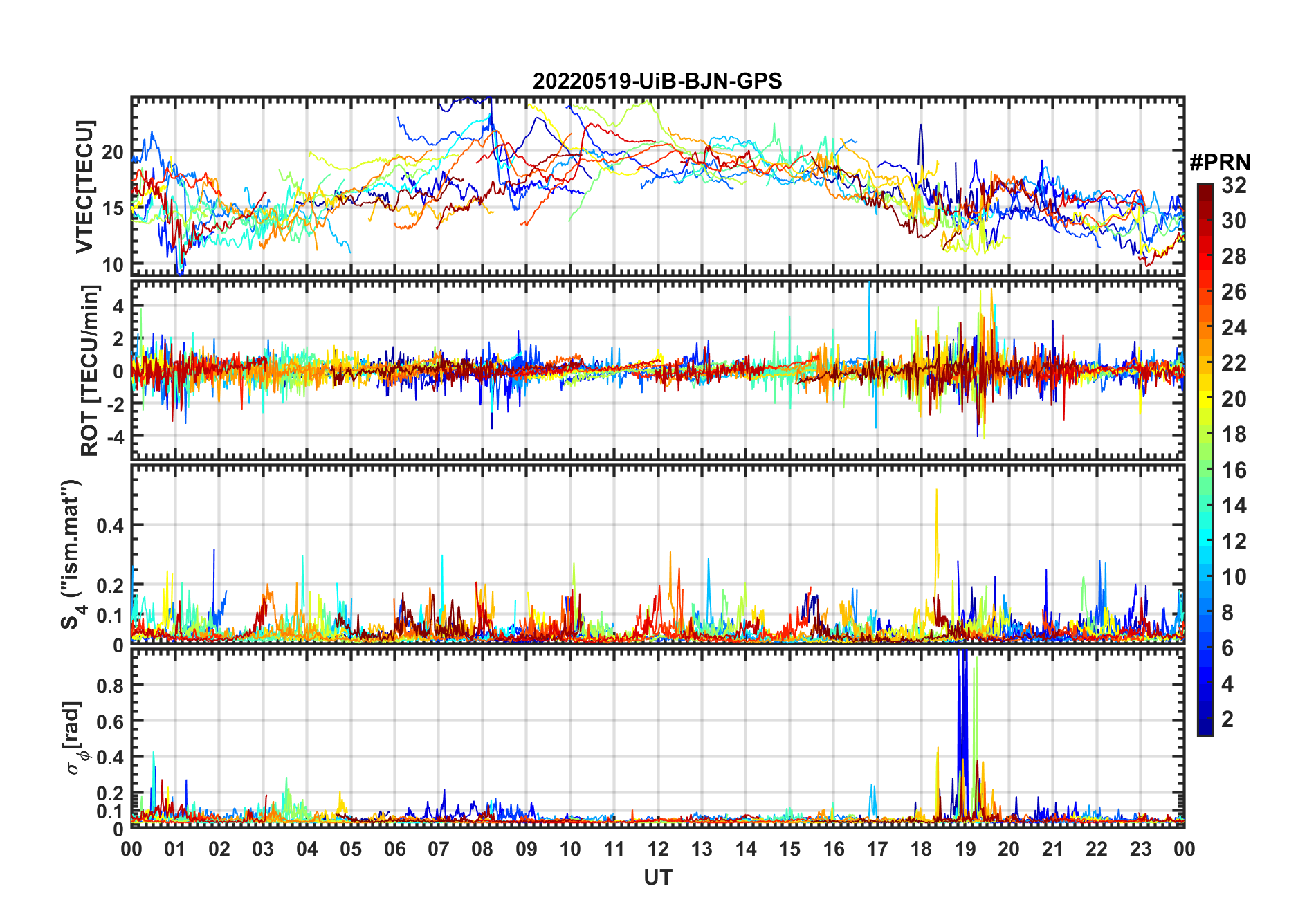Image resolution: width=1316 pixels, height=920 pixels.
Task: Click the 22 label on the PRN colorbar
Action: tap(1234, 363)
